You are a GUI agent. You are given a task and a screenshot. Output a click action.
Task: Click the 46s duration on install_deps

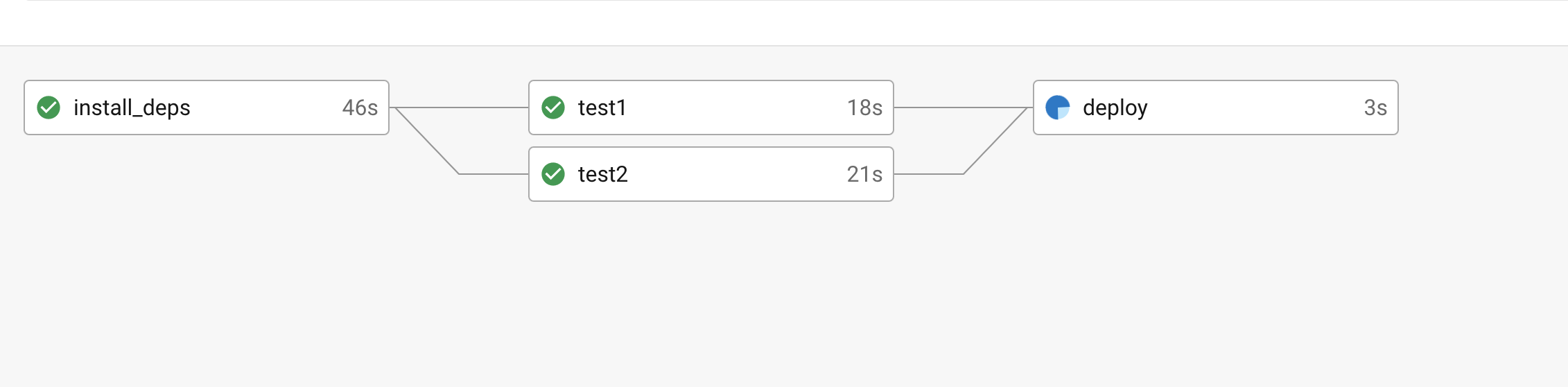tap(360, 108)
